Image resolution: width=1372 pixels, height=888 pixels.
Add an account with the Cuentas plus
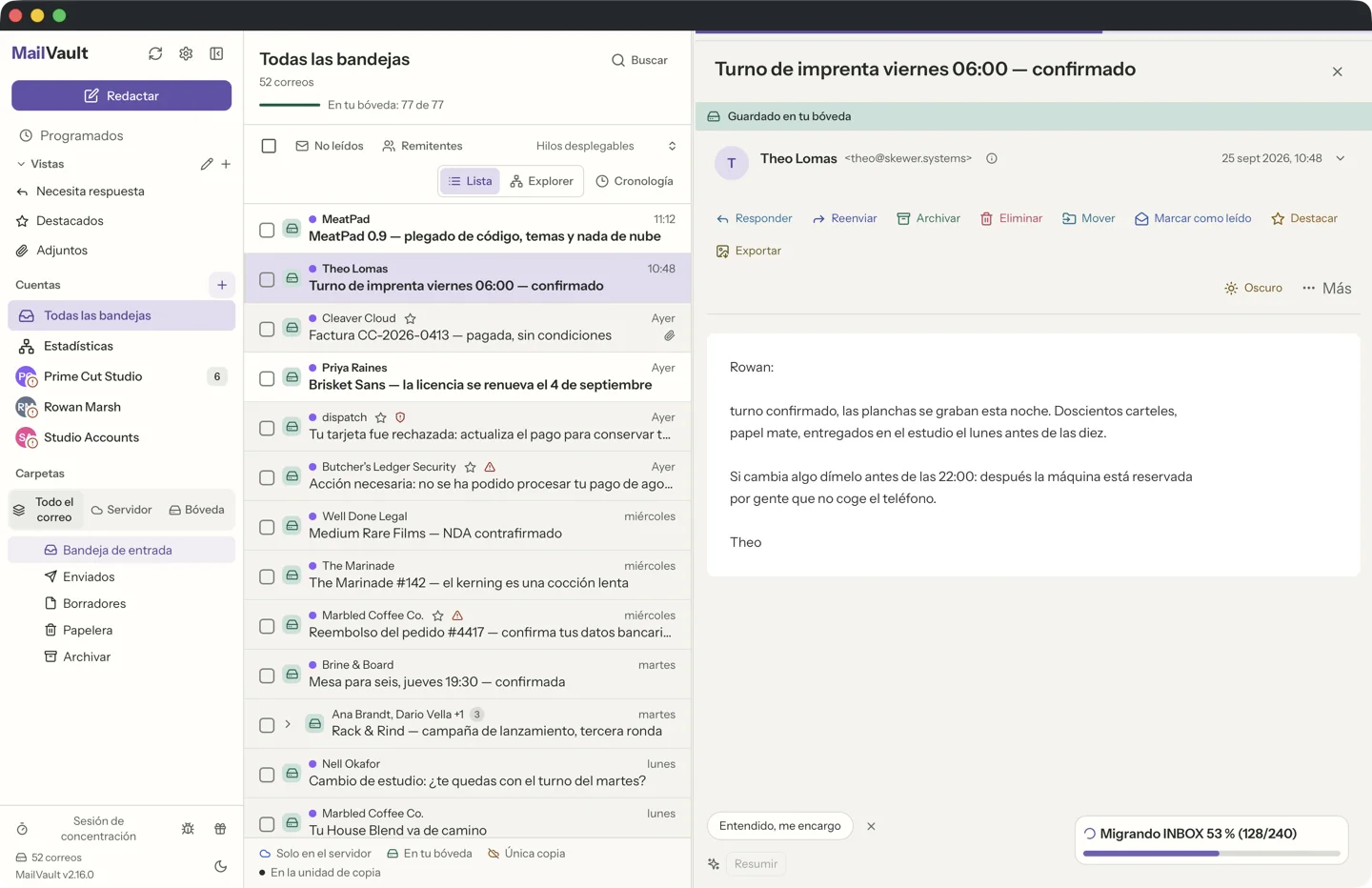coord(221,285)
